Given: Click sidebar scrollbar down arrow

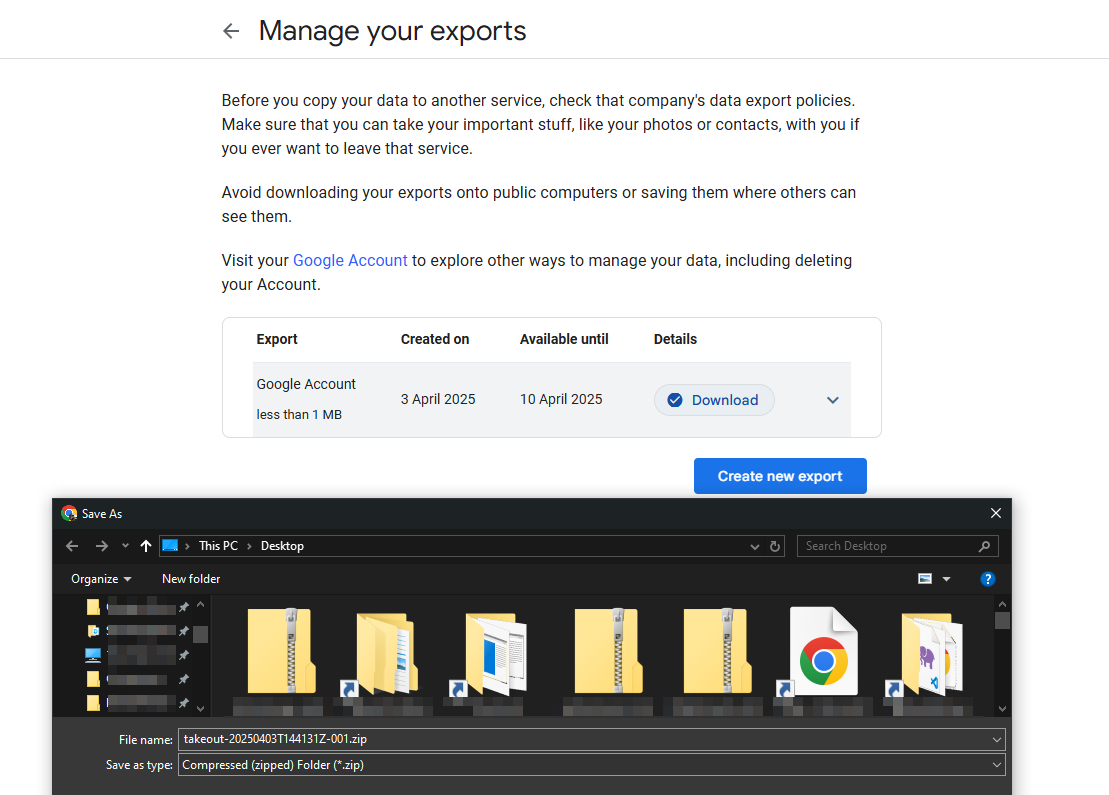Looking at the screenshot, I should pos(200,708).
